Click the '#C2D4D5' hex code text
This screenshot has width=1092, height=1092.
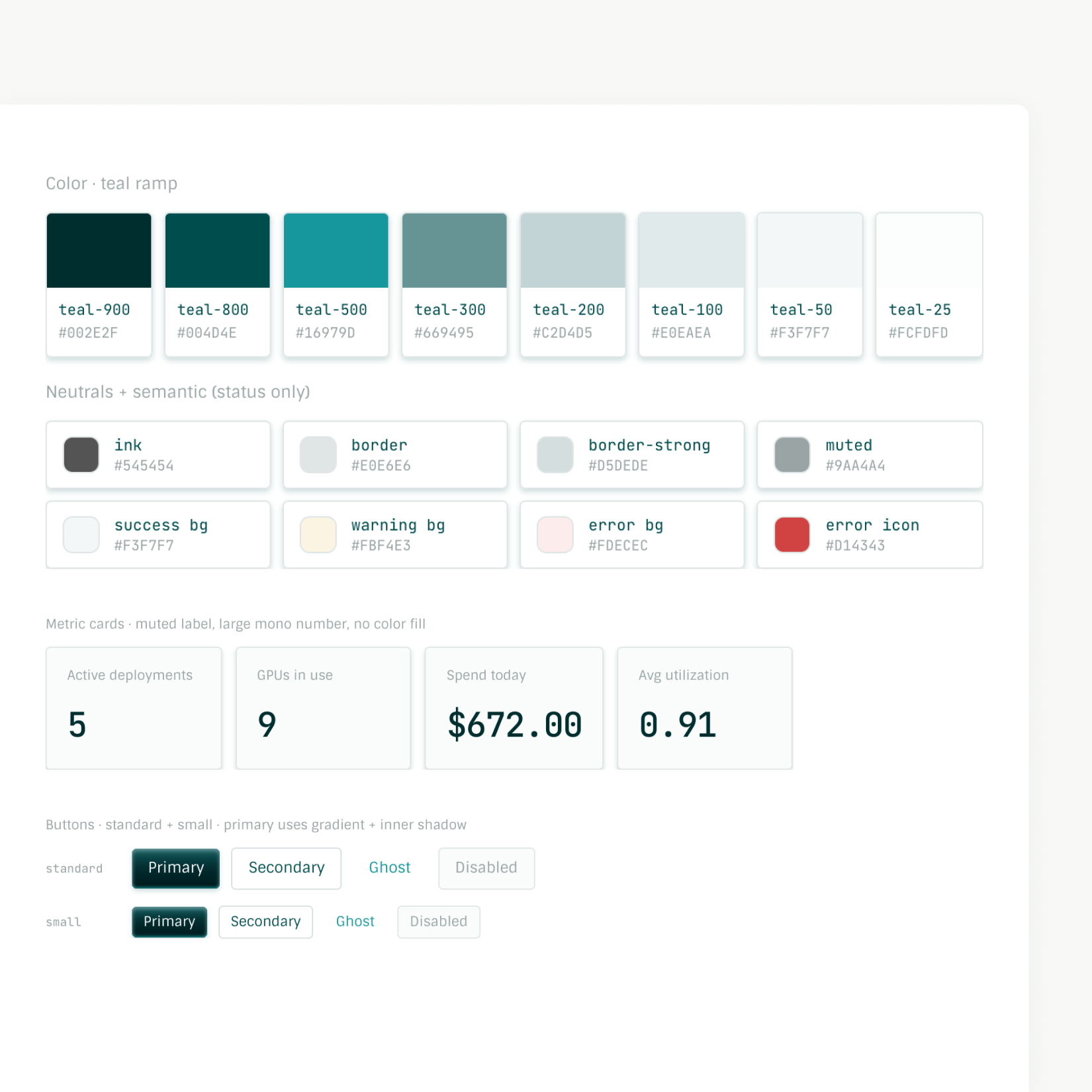pyautogui.click(x=563, y=333)
